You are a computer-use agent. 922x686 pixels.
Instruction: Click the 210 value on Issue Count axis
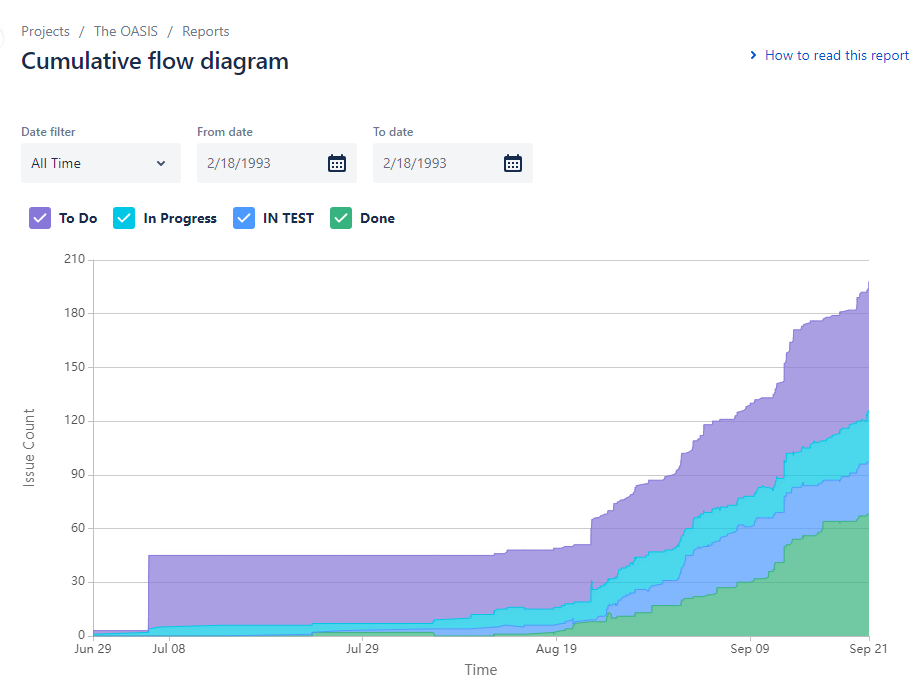coord(75,259)
